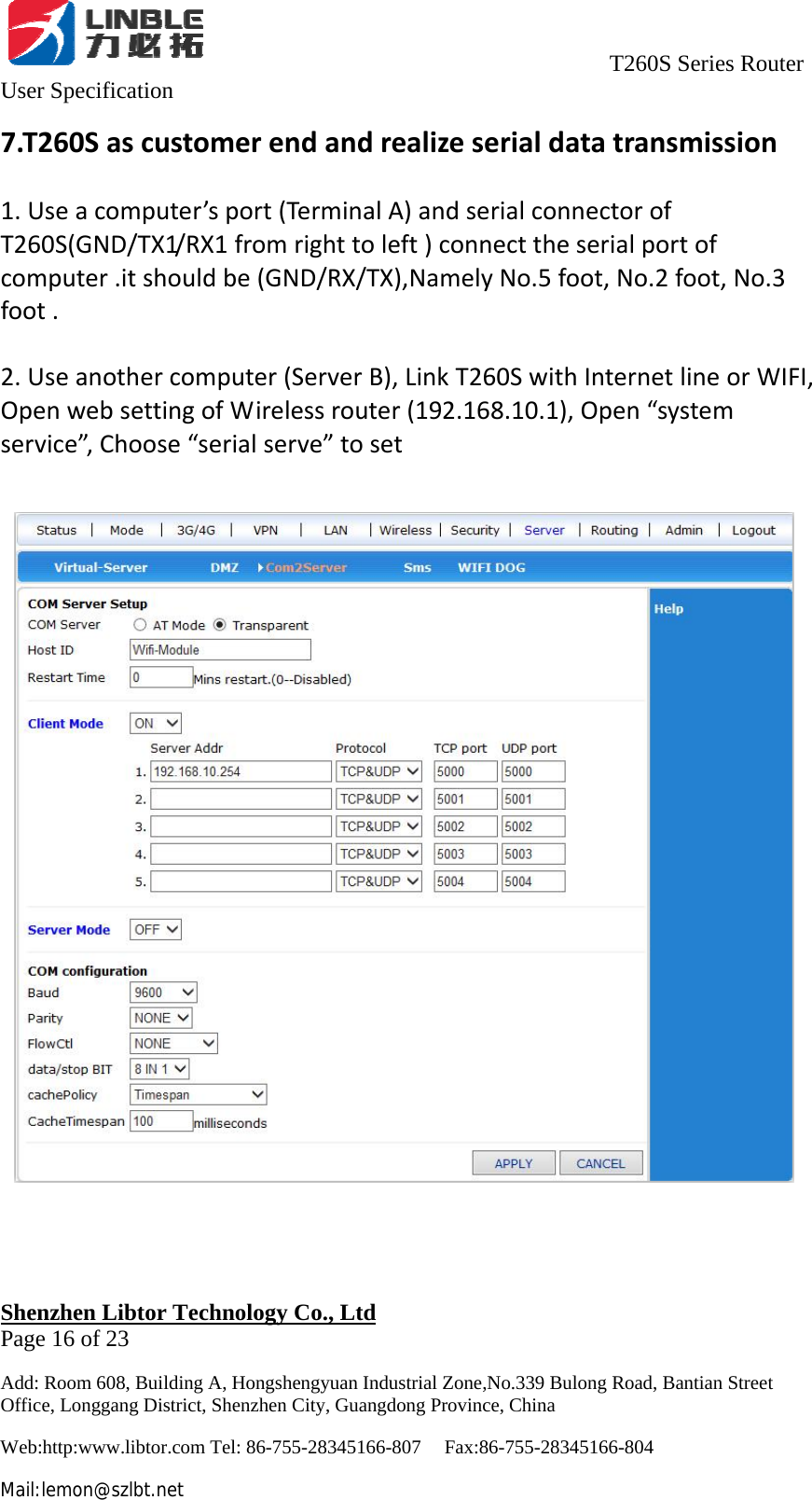Open the row 4 Protocol TCP&UDP dropdown
The width and height of the screenshot is (812, 1500).
(x=378, y=854)
